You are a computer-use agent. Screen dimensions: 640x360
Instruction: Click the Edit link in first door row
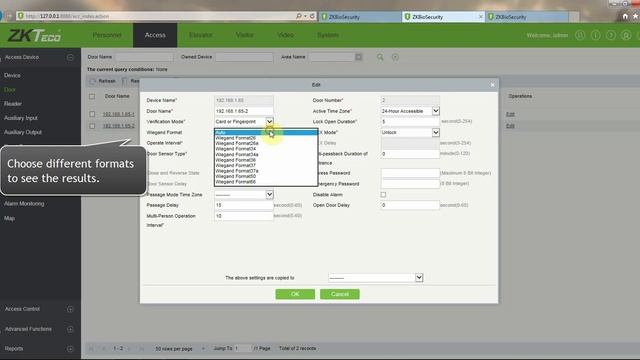tap(510, 114)
